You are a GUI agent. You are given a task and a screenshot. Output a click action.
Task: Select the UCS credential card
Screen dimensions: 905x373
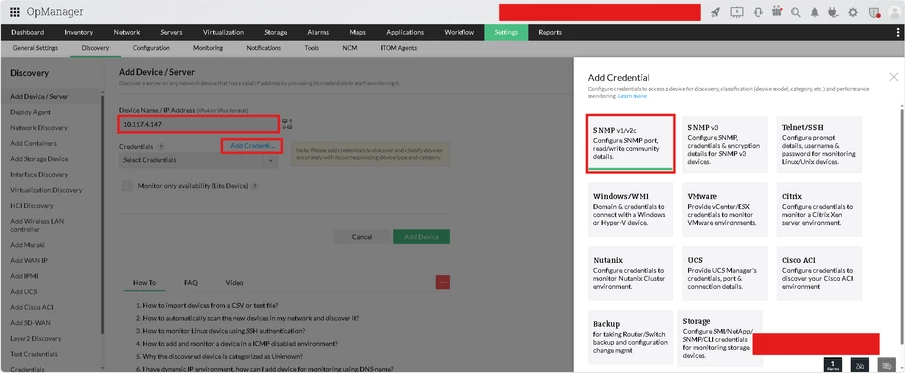[725, 273]
